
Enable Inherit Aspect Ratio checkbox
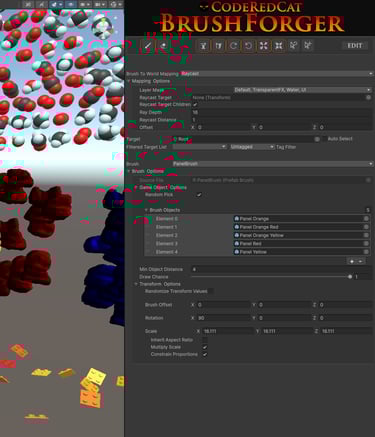tap(205, 340)
